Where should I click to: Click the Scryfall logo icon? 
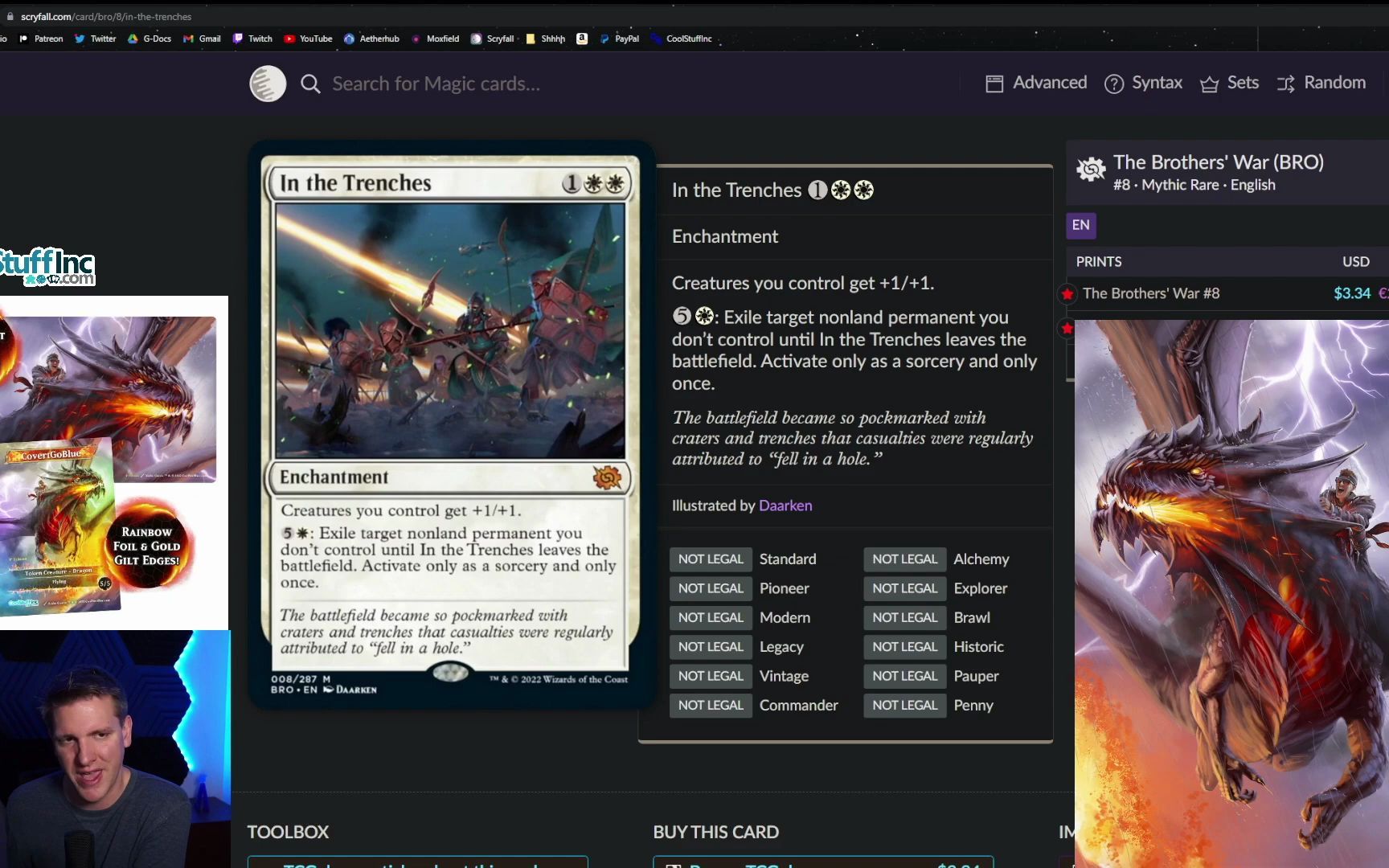[268, 84]
